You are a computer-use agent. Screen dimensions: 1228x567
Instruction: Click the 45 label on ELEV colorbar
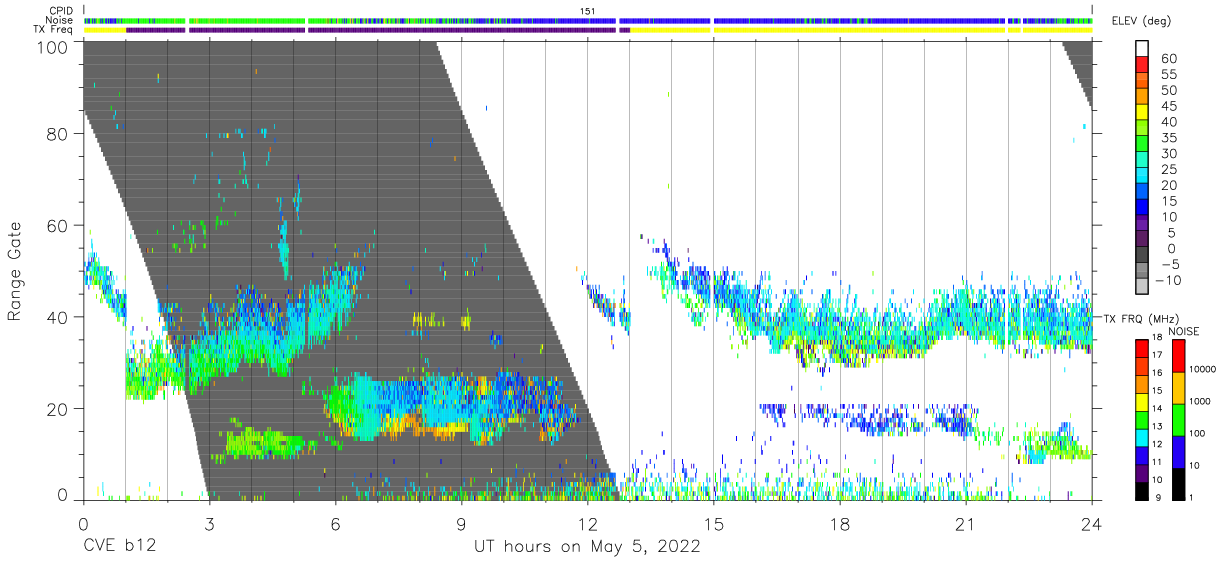pyautogui.click(x=1168, y=106)
